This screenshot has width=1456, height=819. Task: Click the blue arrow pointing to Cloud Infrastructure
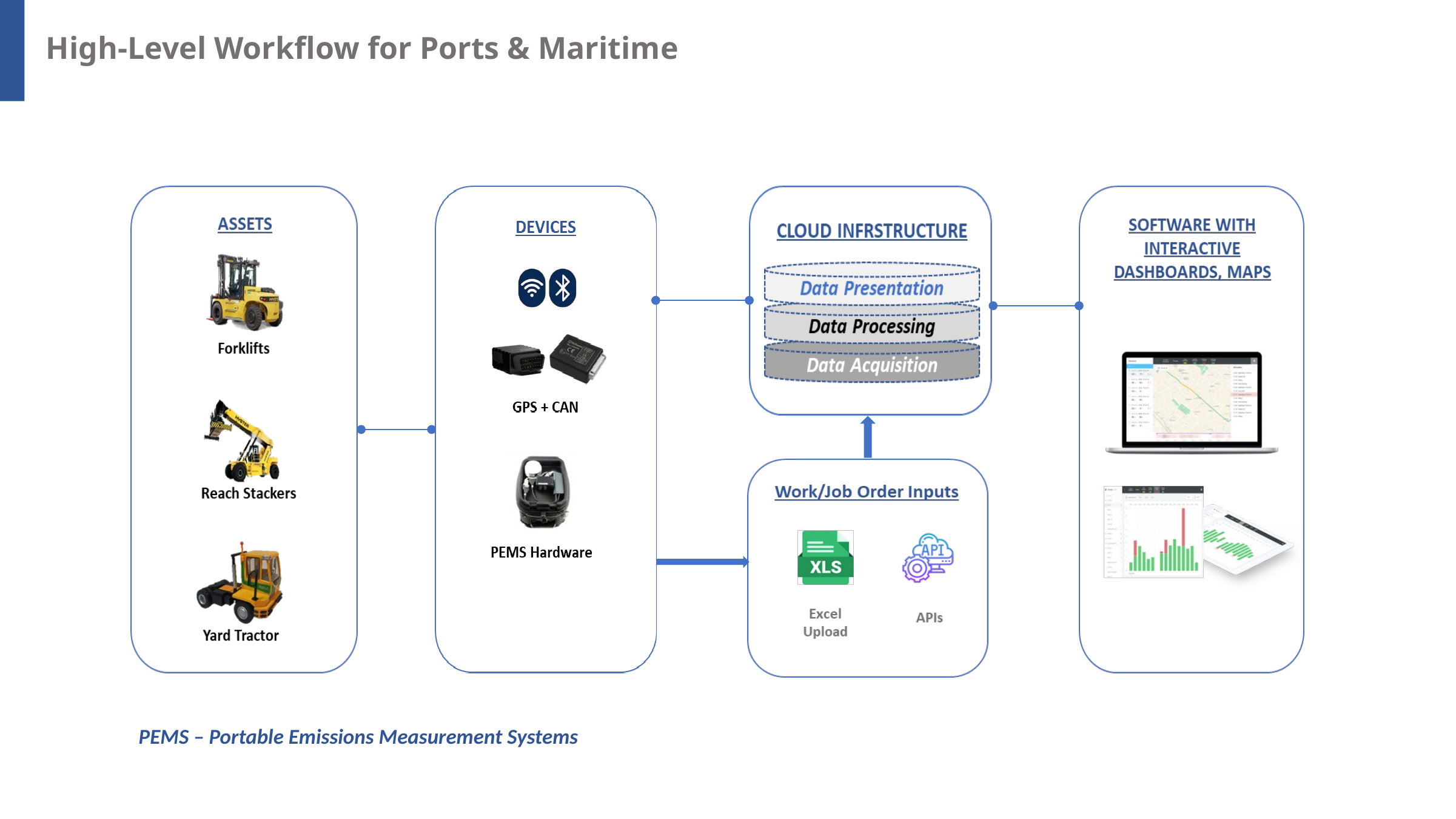coord(868,437)
